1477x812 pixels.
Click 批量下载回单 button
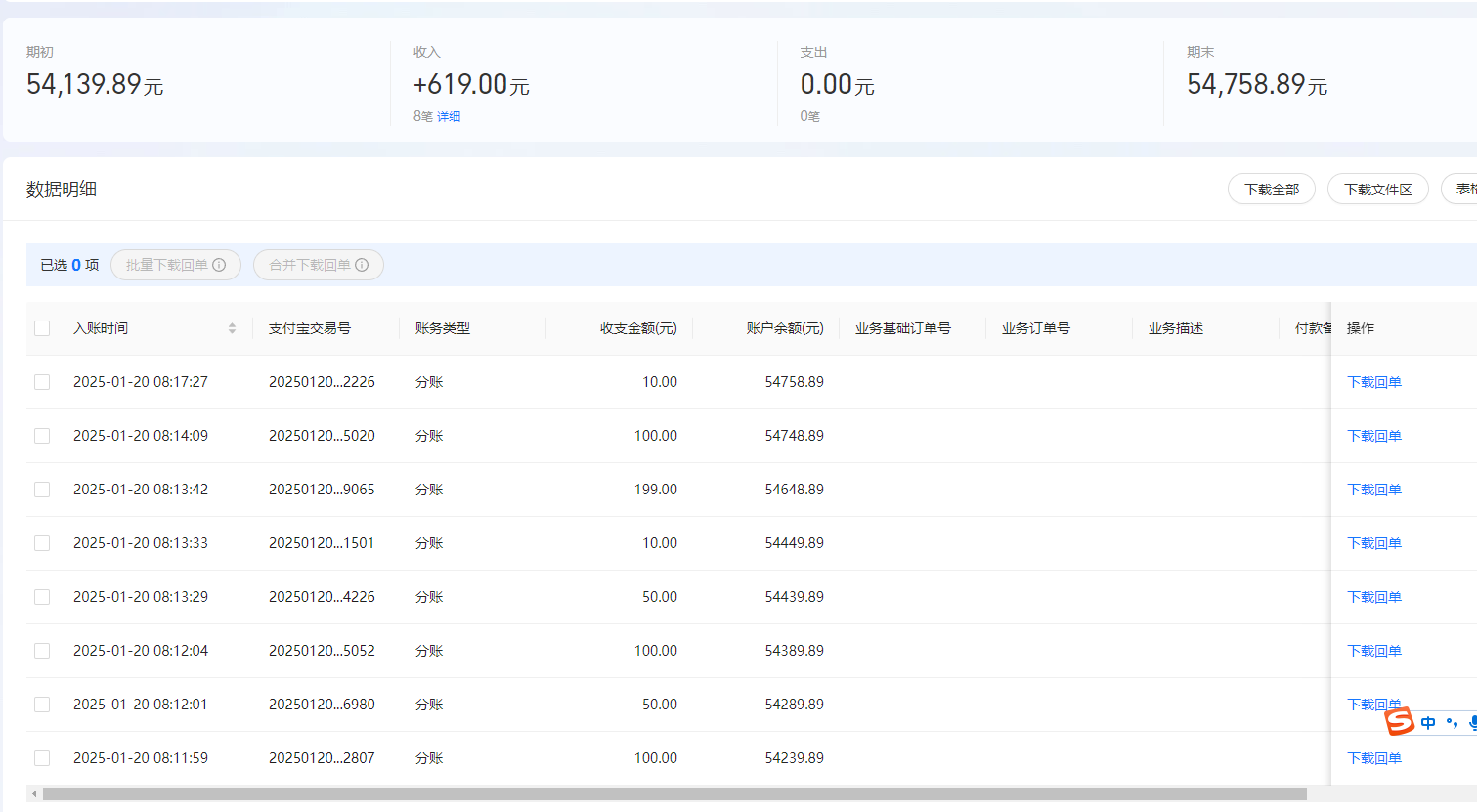click(176, 265)
